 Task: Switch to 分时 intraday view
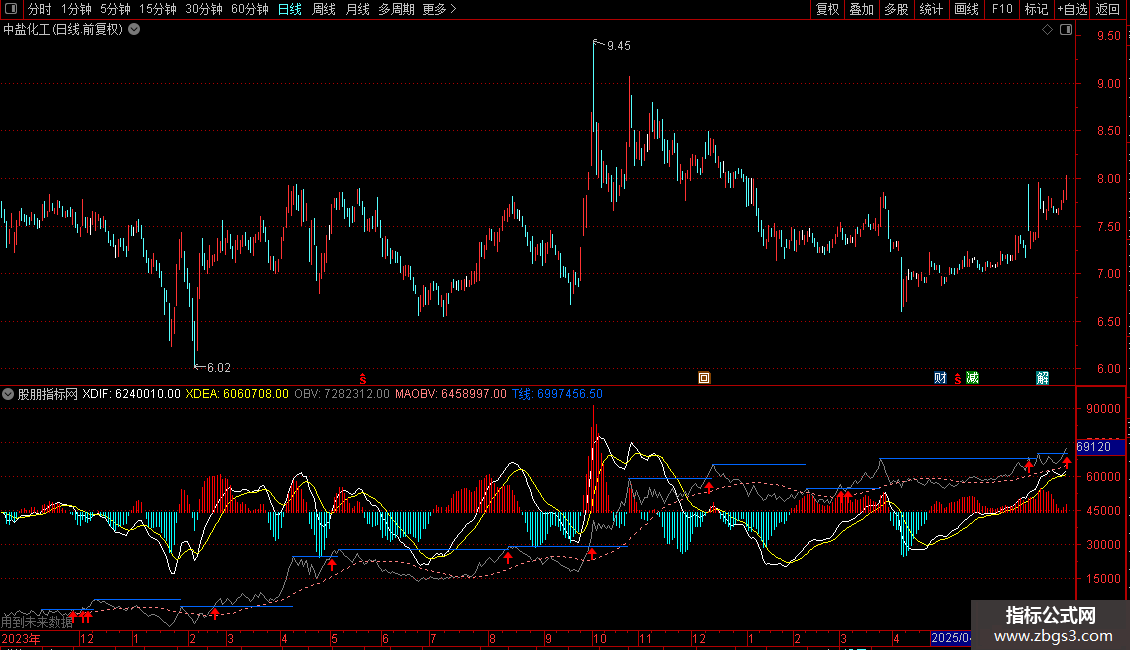pos(40,9)
